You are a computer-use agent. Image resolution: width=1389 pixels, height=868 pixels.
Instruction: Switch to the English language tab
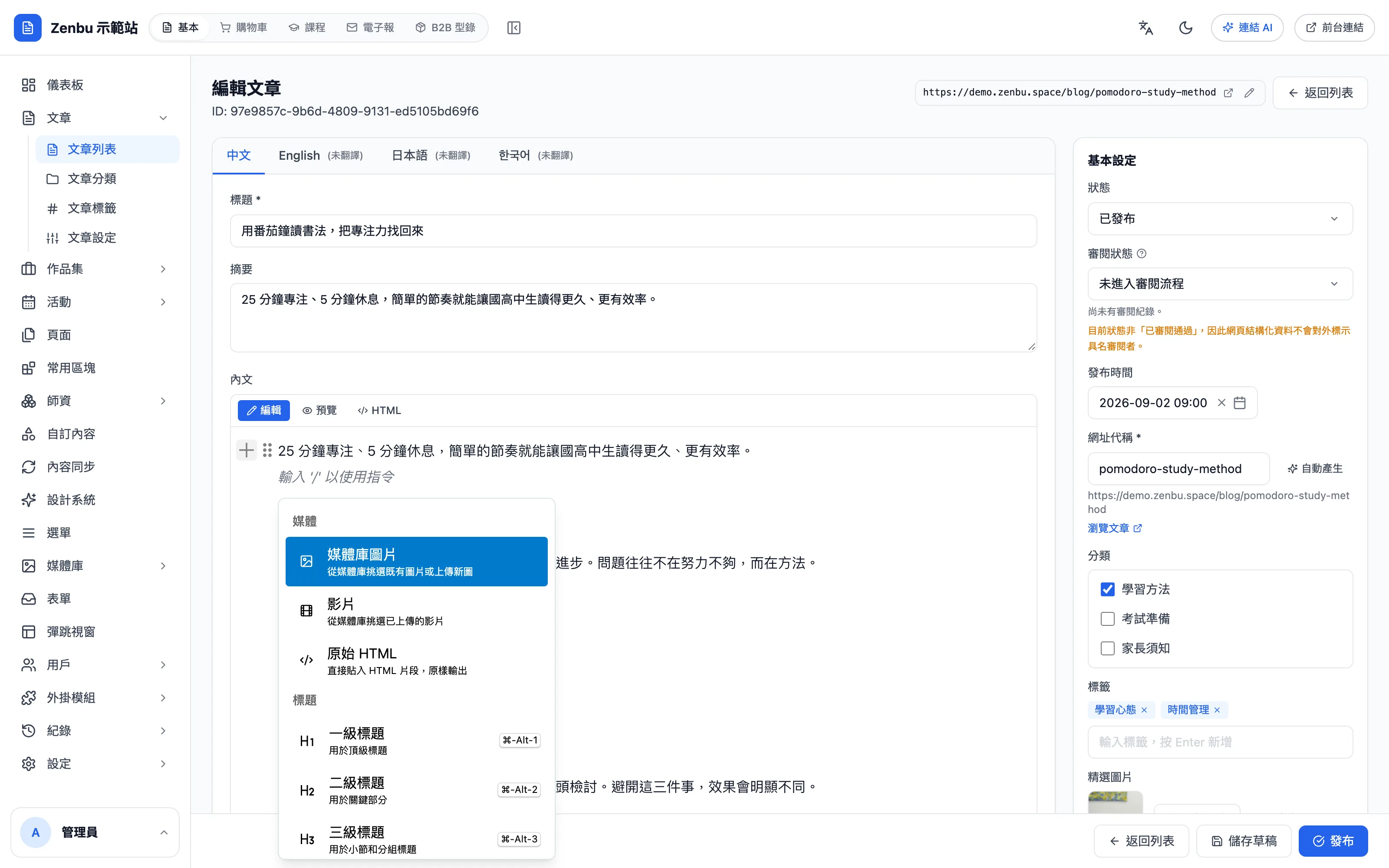coord(320,155)
